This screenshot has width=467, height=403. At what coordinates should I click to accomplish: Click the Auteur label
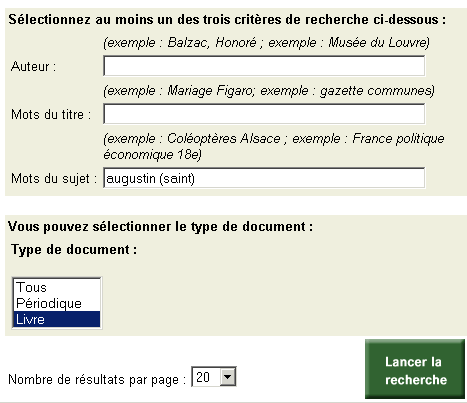(33, 66)
